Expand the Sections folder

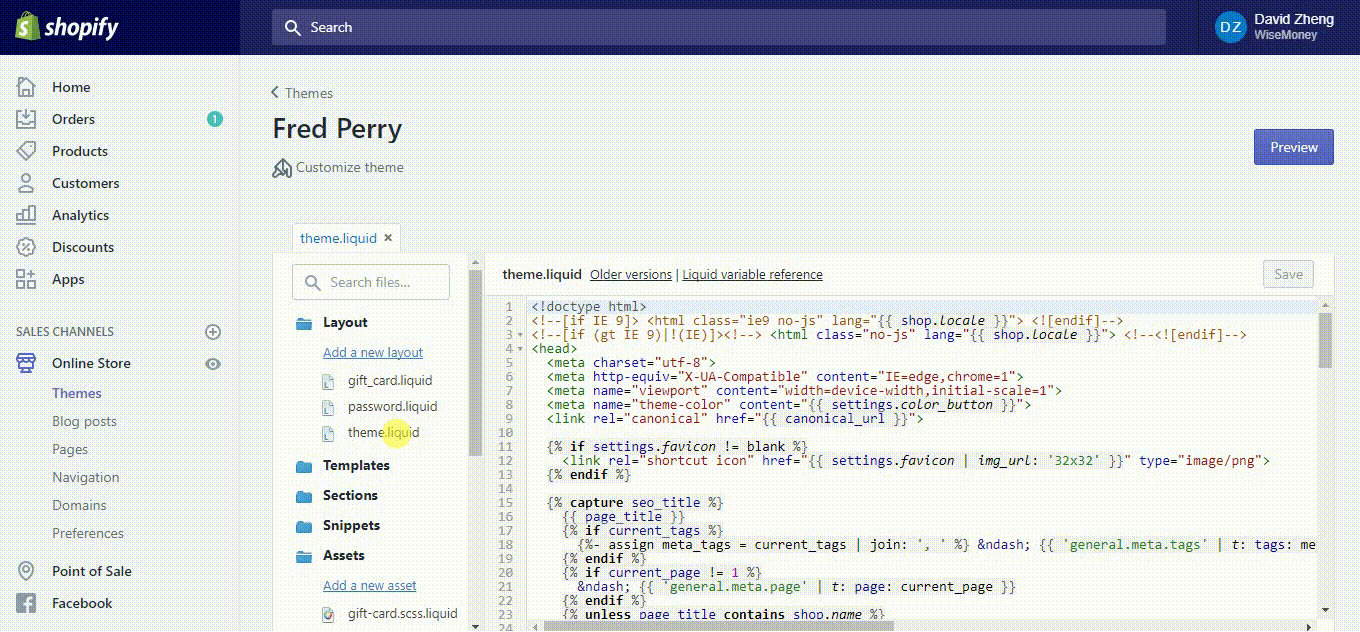[x=305, y=496]
